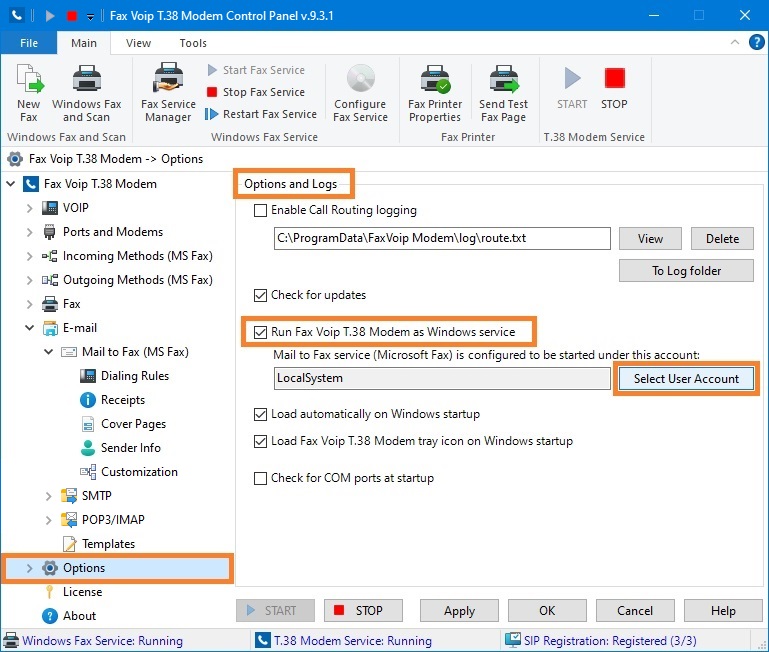This screenshot has width=769, height=652.
Task: Click title bar quick play icon
Action: [50, 16]
